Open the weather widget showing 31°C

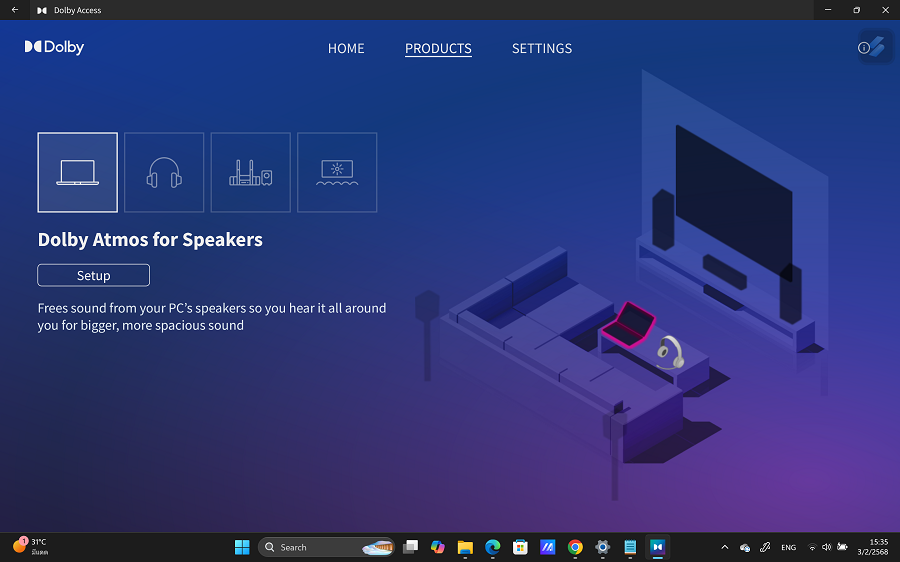(30, 546)
